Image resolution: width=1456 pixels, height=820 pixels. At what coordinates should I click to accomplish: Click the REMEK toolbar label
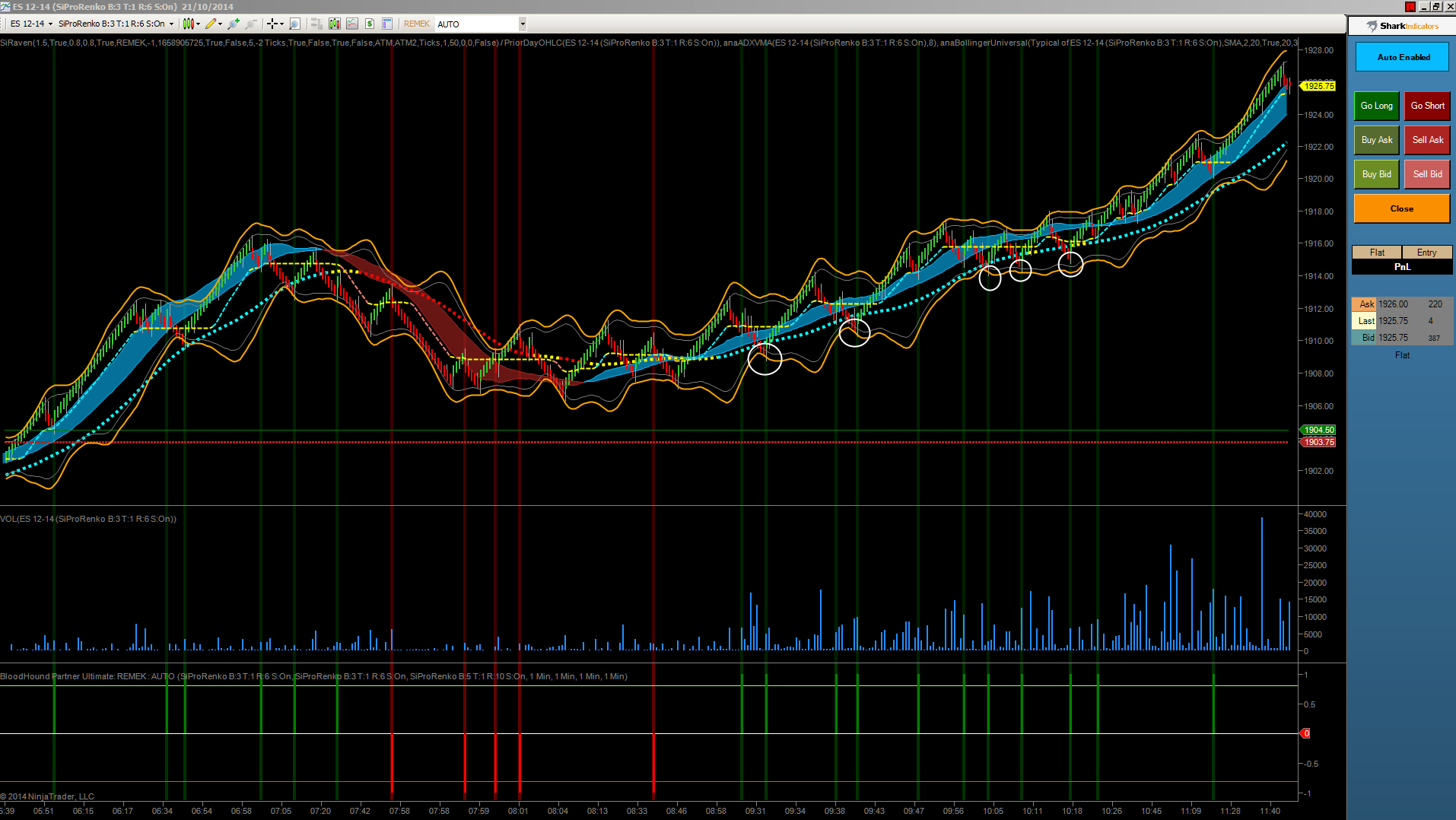(416, 24)
